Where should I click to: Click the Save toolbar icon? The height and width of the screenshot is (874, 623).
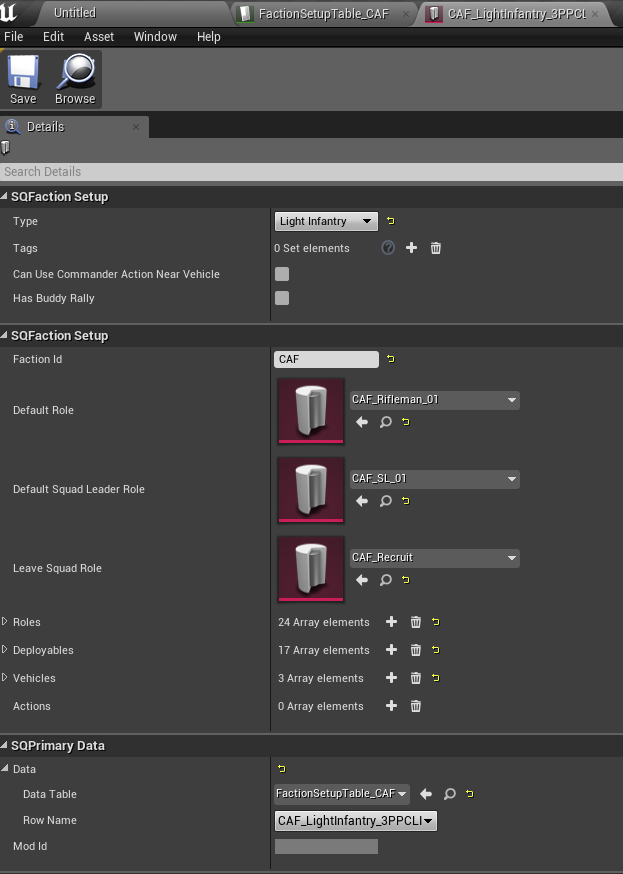pos(23,79)
